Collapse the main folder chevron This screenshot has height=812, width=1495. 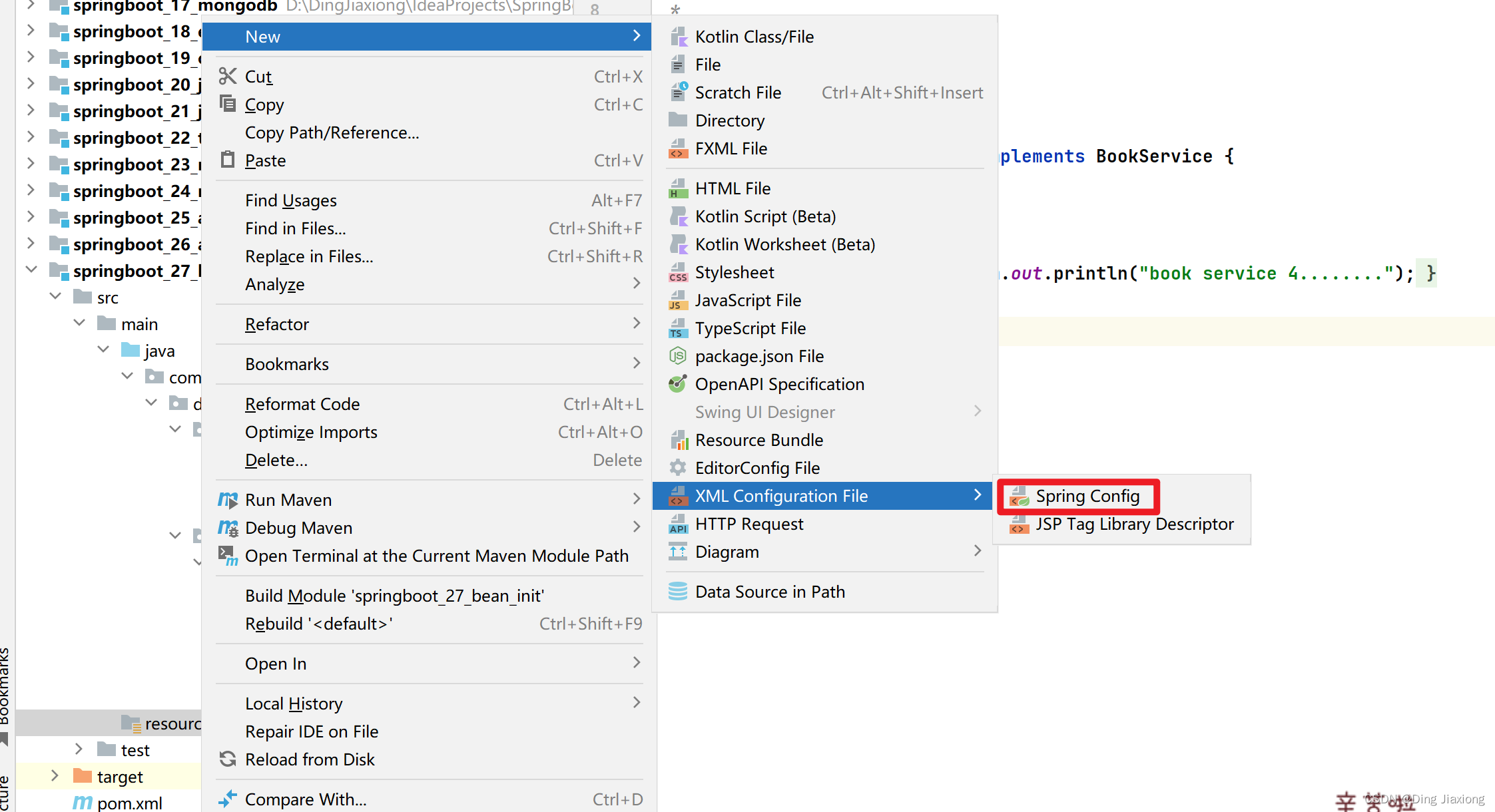tap(79, 323)
